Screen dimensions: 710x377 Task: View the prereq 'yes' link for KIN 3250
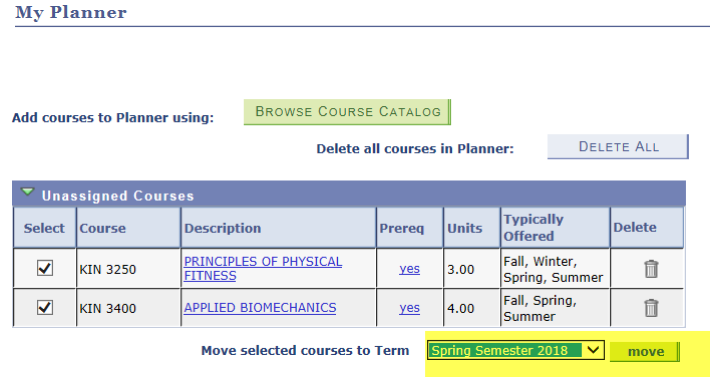pos(409,269)
